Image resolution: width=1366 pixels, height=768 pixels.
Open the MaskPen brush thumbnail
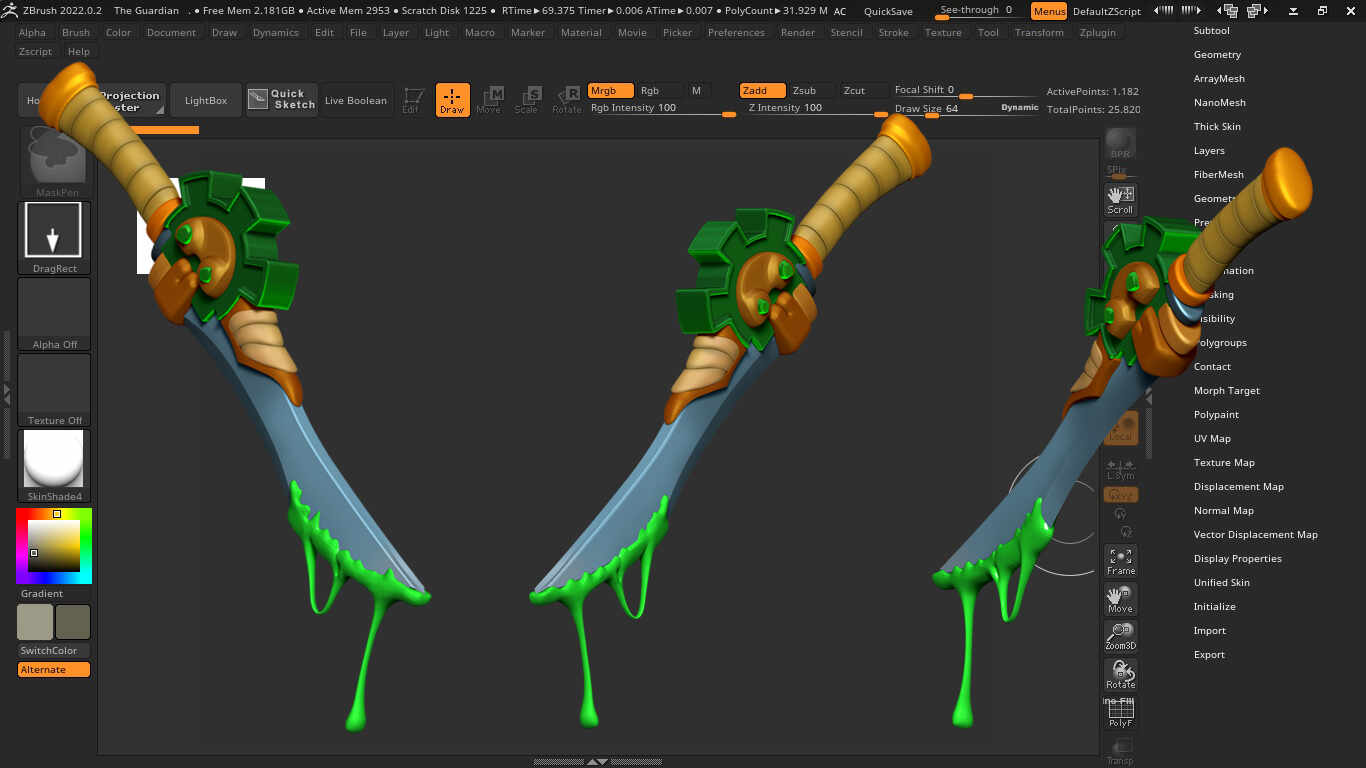55,162
